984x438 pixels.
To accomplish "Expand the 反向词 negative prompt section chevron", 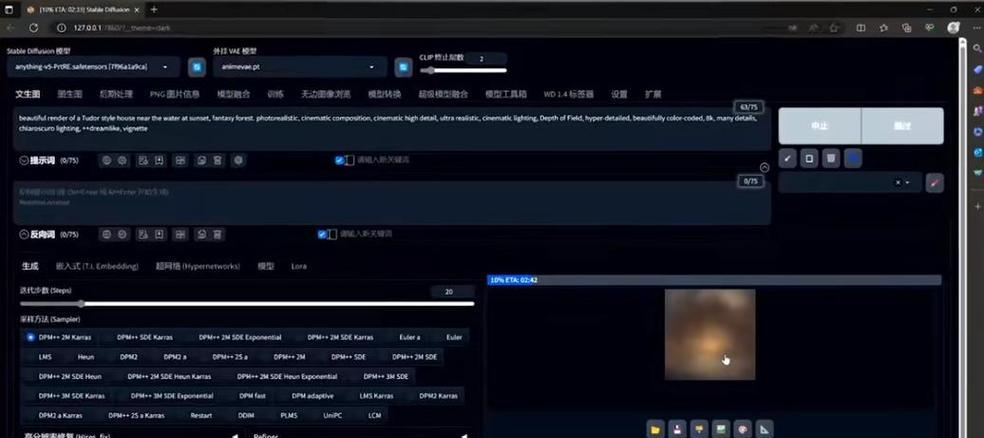I will pyautogui.click(x=24, y=235).
